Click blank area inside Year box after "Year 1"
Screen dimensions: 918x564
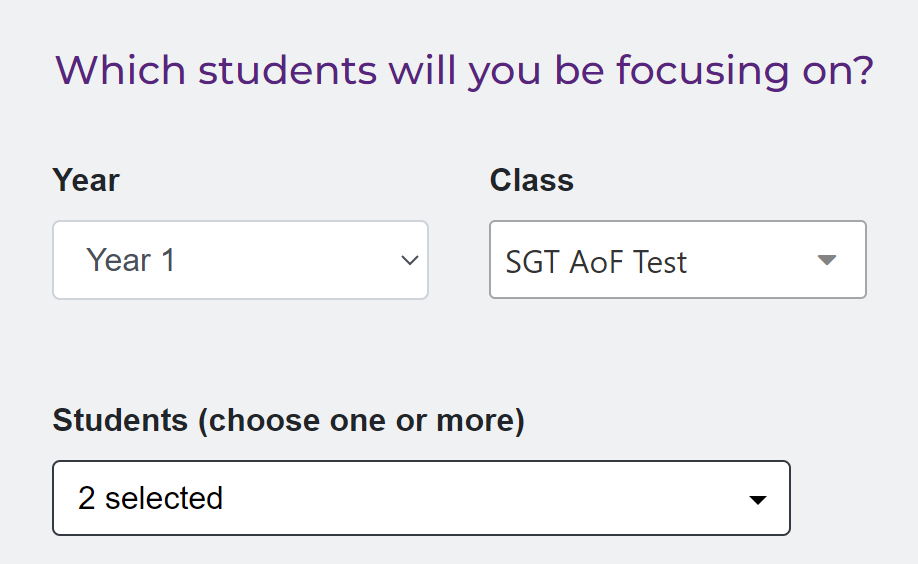(x=290, y=261)
